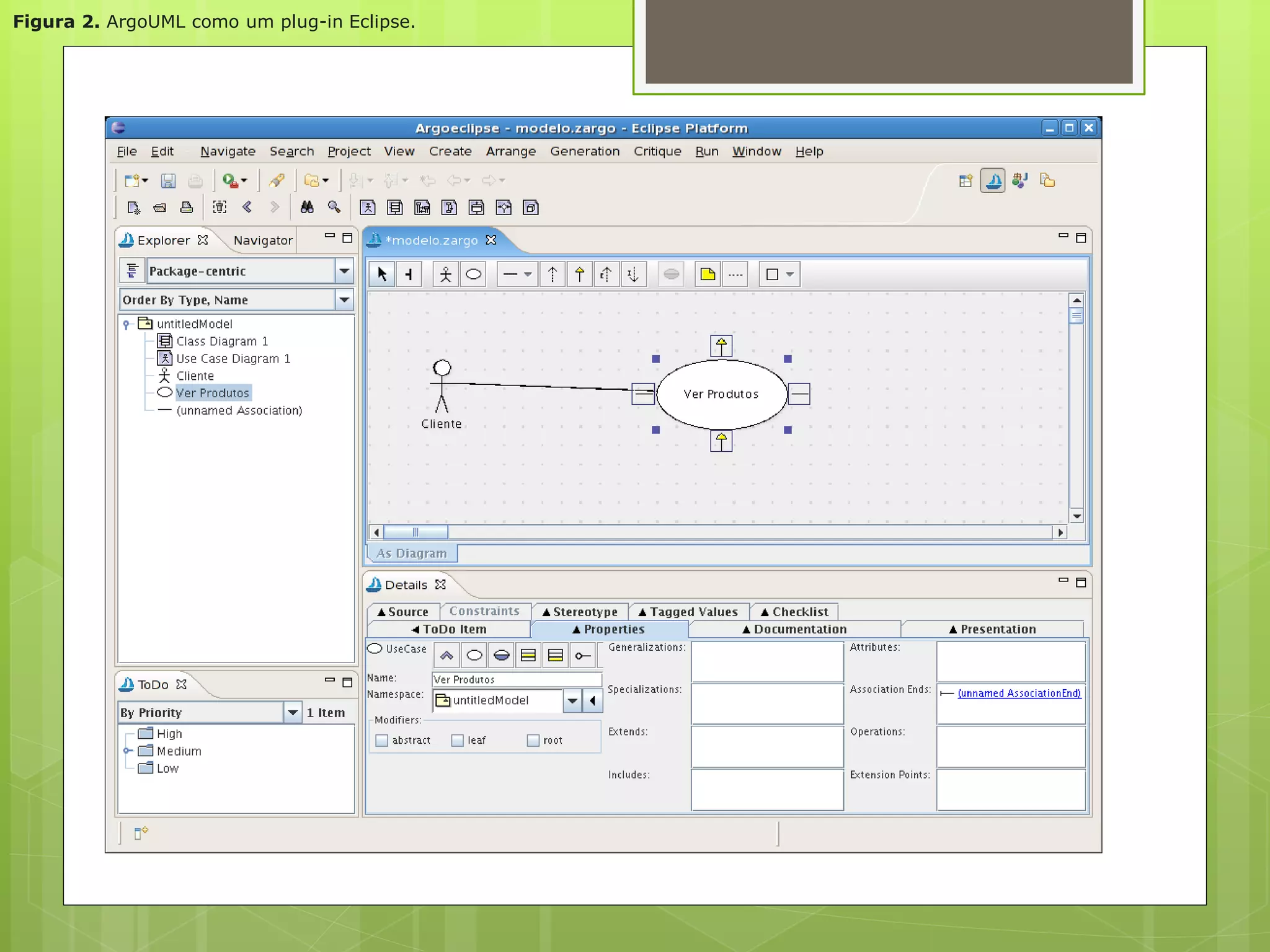Click the namespace navigate arrow button
The width and height of the screenshot is (1270, 952).
click(x=593, y=701)
